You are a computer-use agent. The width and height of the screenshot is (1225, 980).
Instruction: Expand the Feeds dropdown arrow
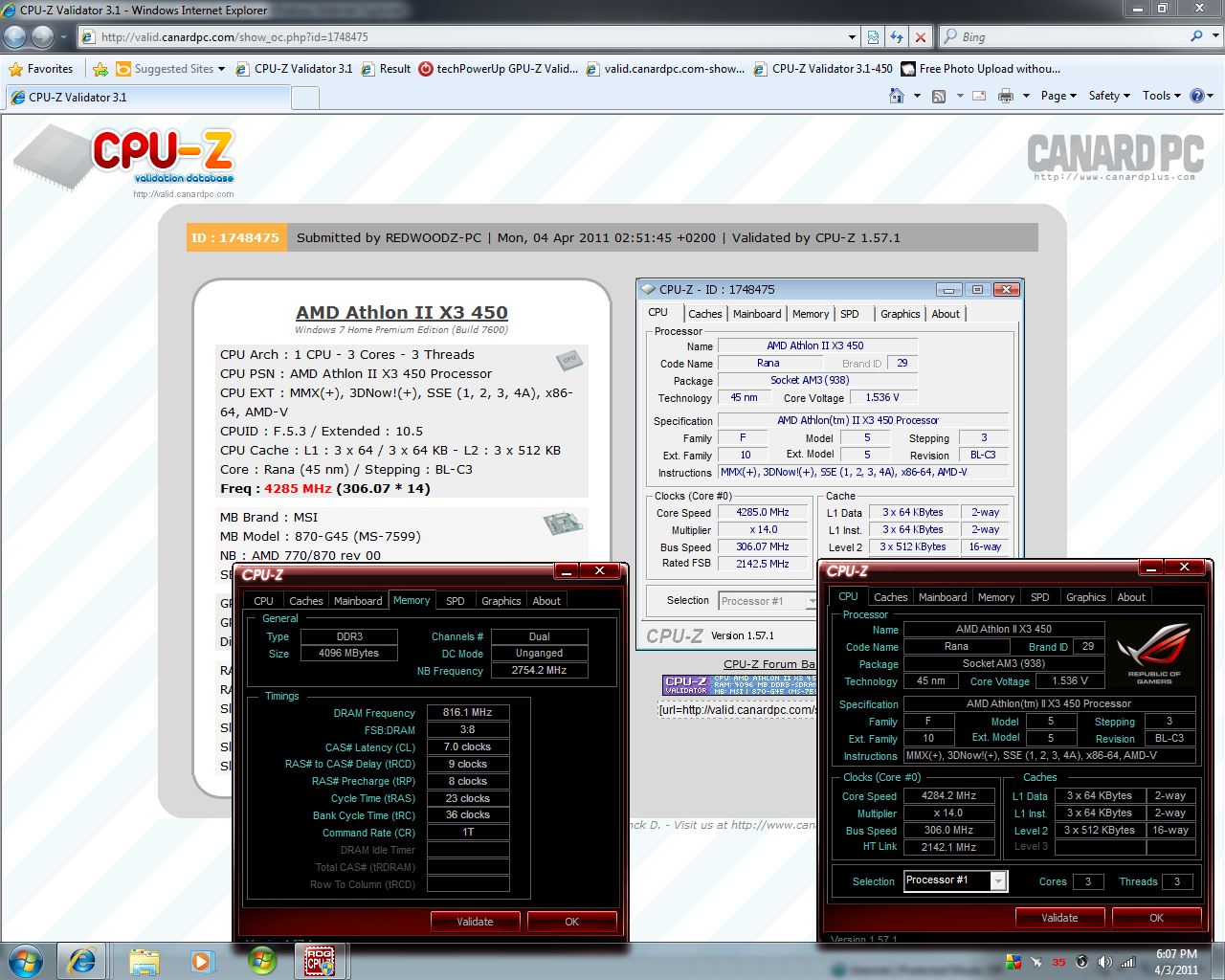pos(959,96)
